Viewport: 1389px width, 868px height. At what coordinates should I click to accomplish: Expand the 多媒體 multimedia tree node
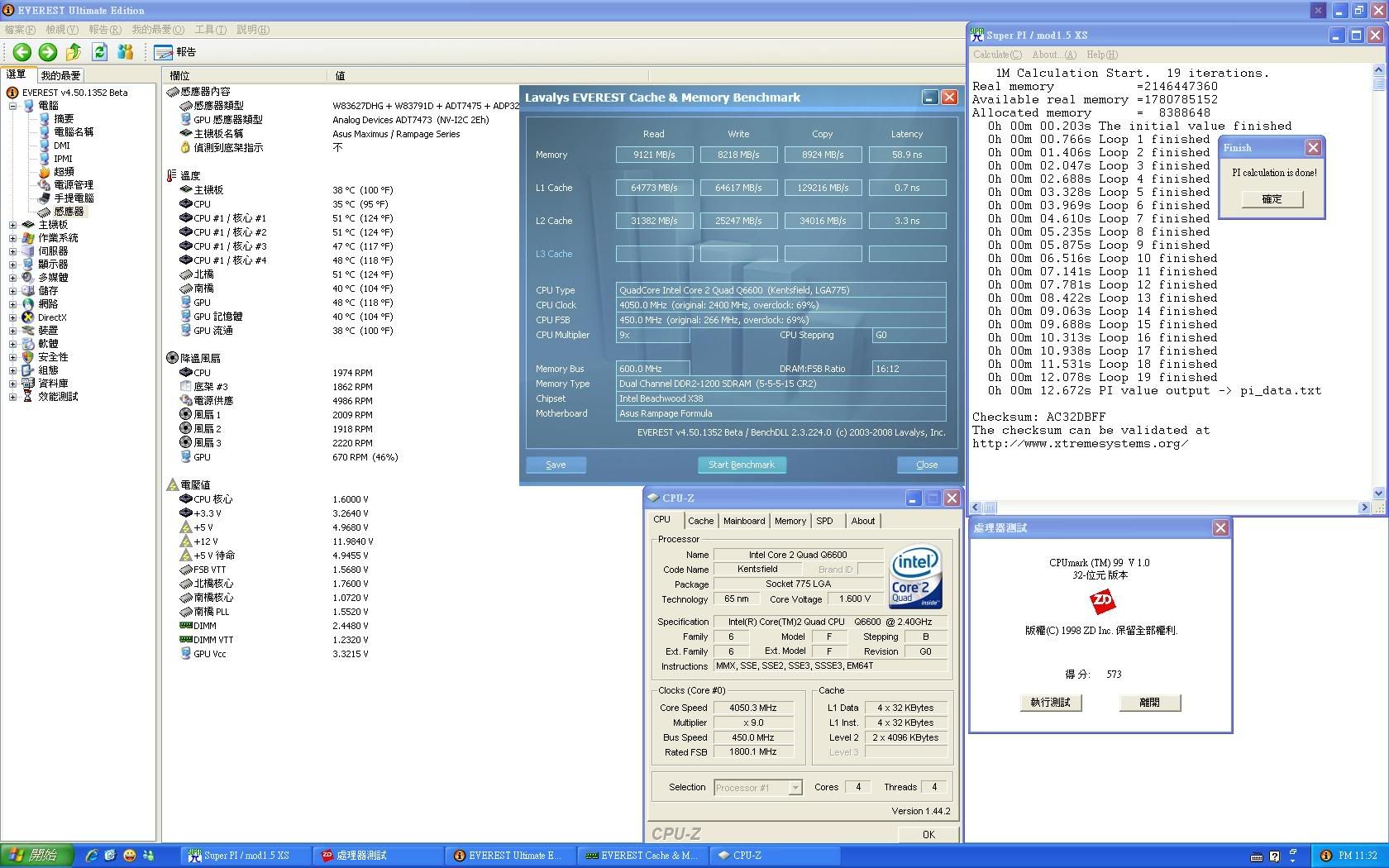12,278
